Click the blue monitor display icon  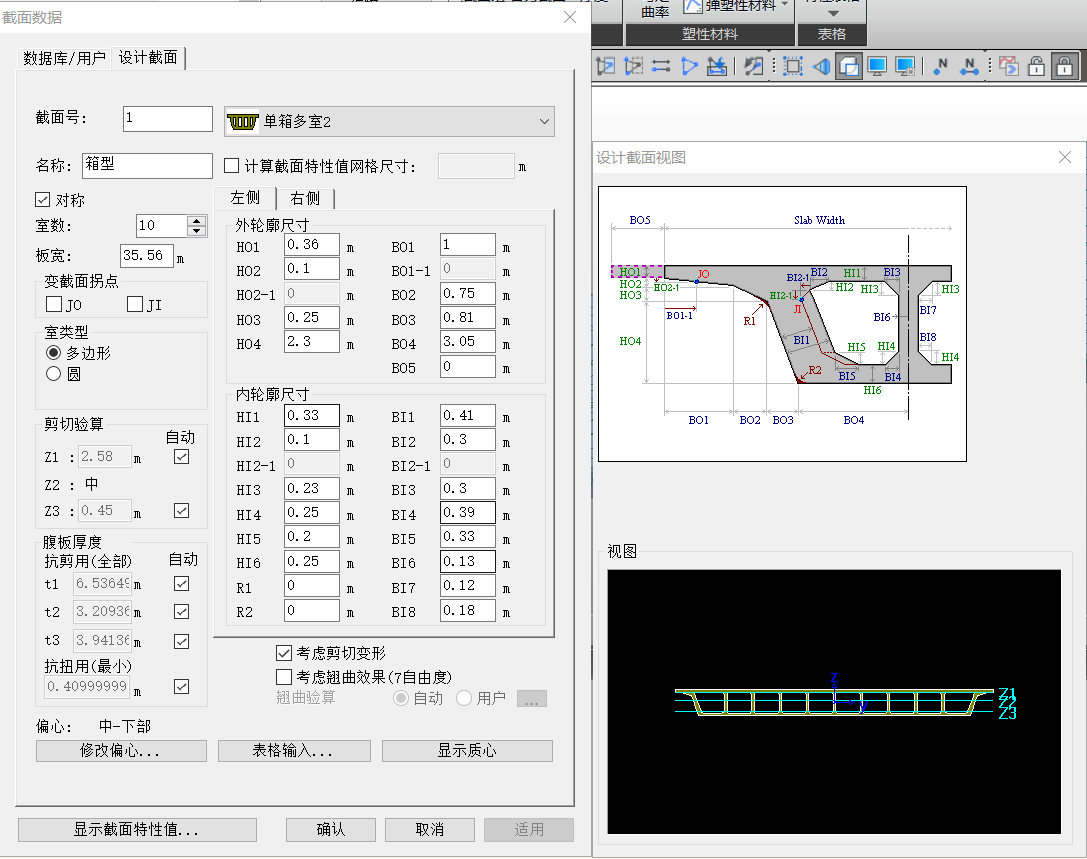pos(877,66)
